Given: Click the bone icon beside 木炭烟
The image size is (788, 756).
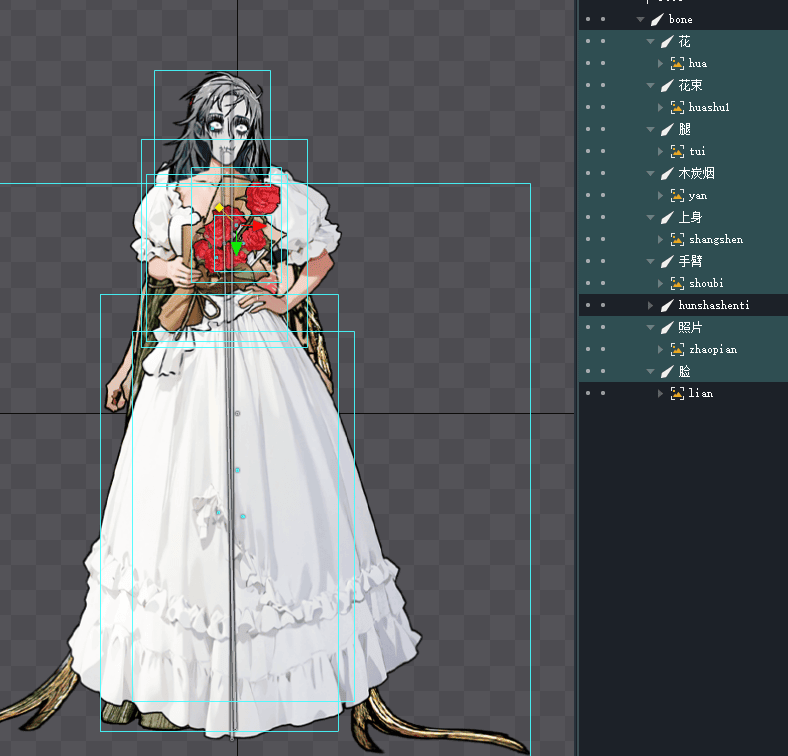Looking at the screenshot, I should [x=668, y=174].
